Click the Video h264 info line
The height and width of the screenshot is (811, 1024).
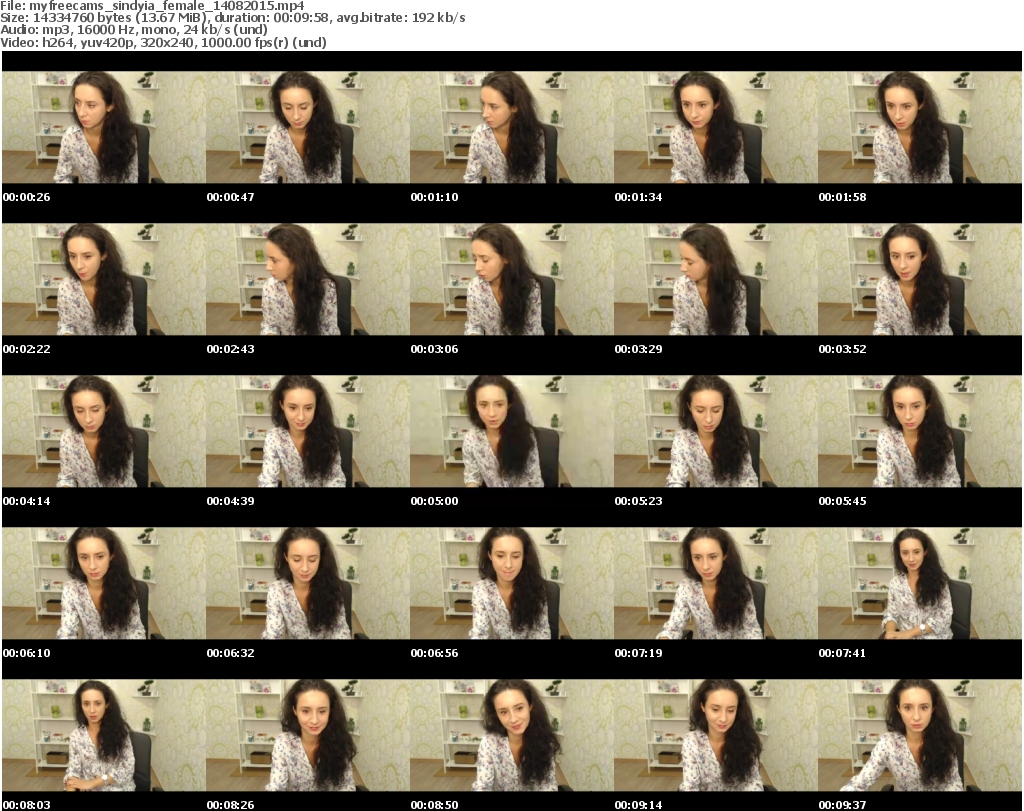163,42
